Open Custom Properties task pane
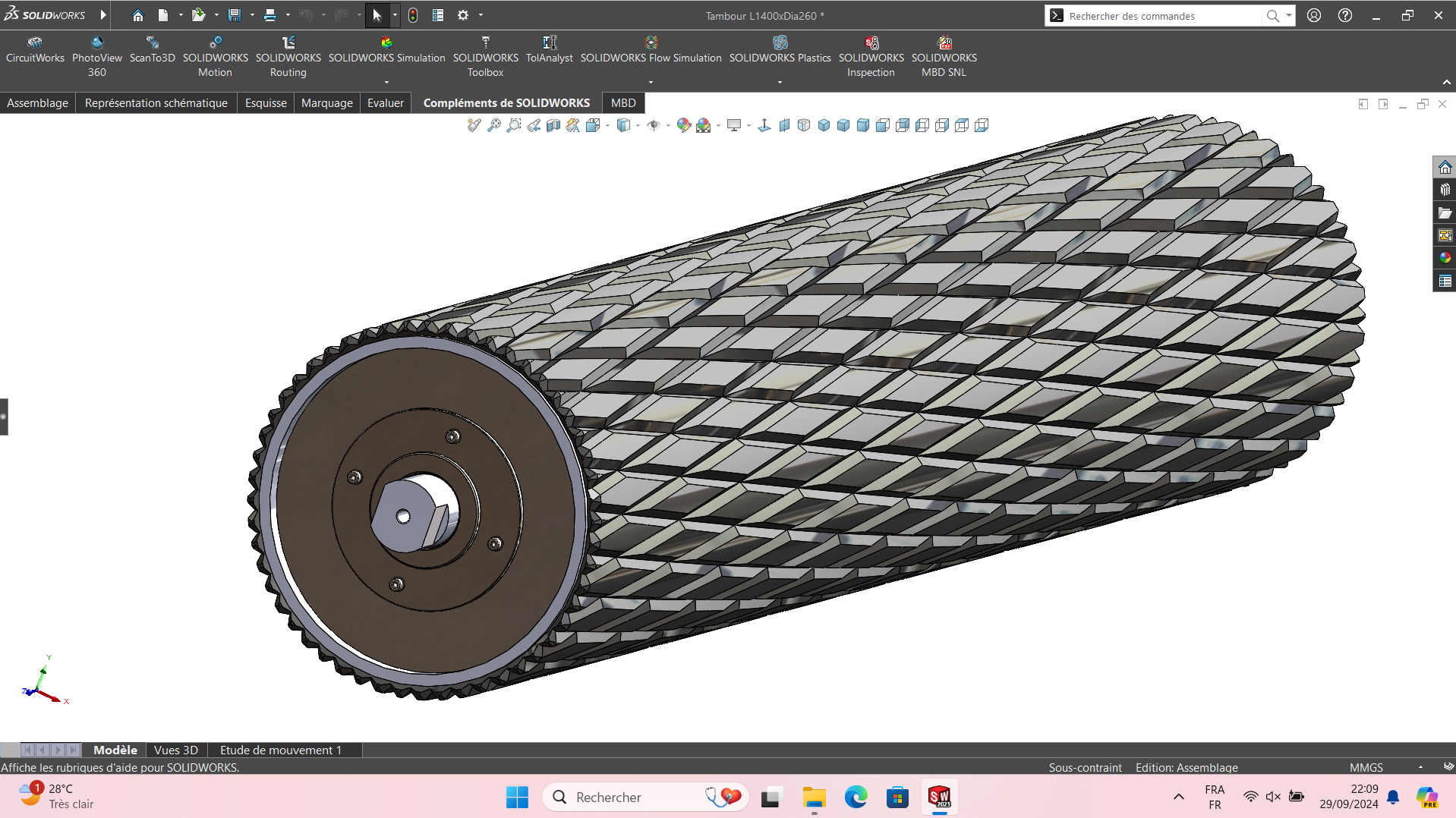The image size is (1456, 818). point(1445,281)
